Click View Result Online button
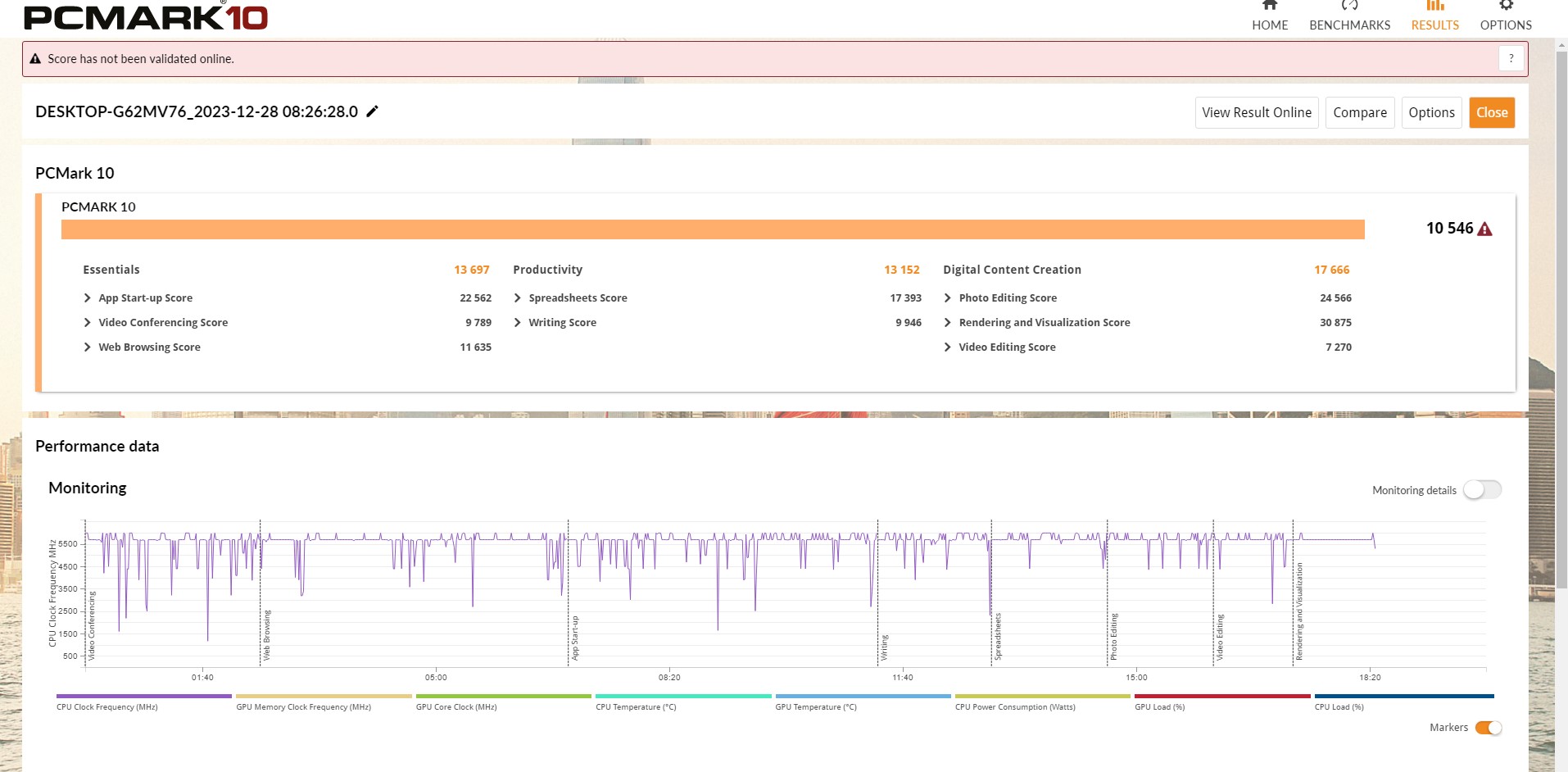The image size is (1568, 772). coord(1257,112)
